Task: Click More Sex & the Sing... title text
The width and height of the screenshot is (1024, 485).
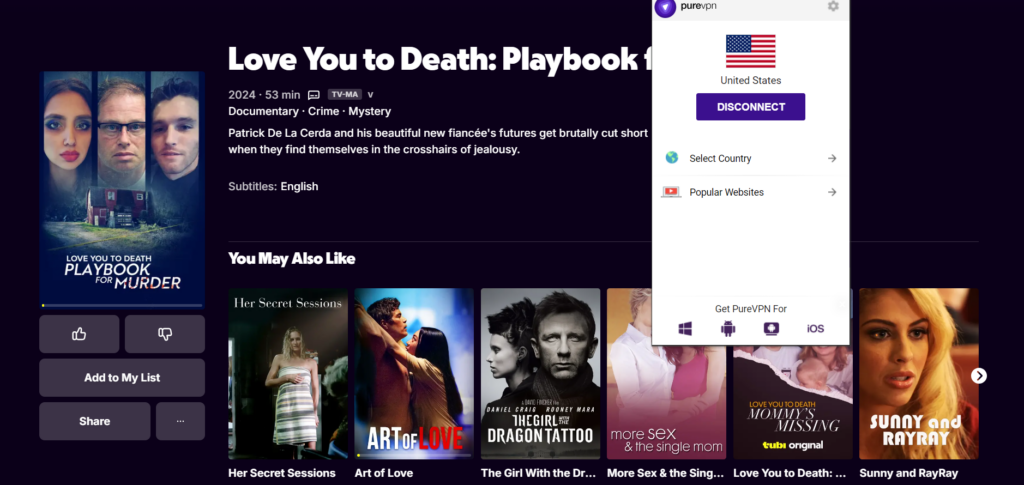Action: pos(665,473)
